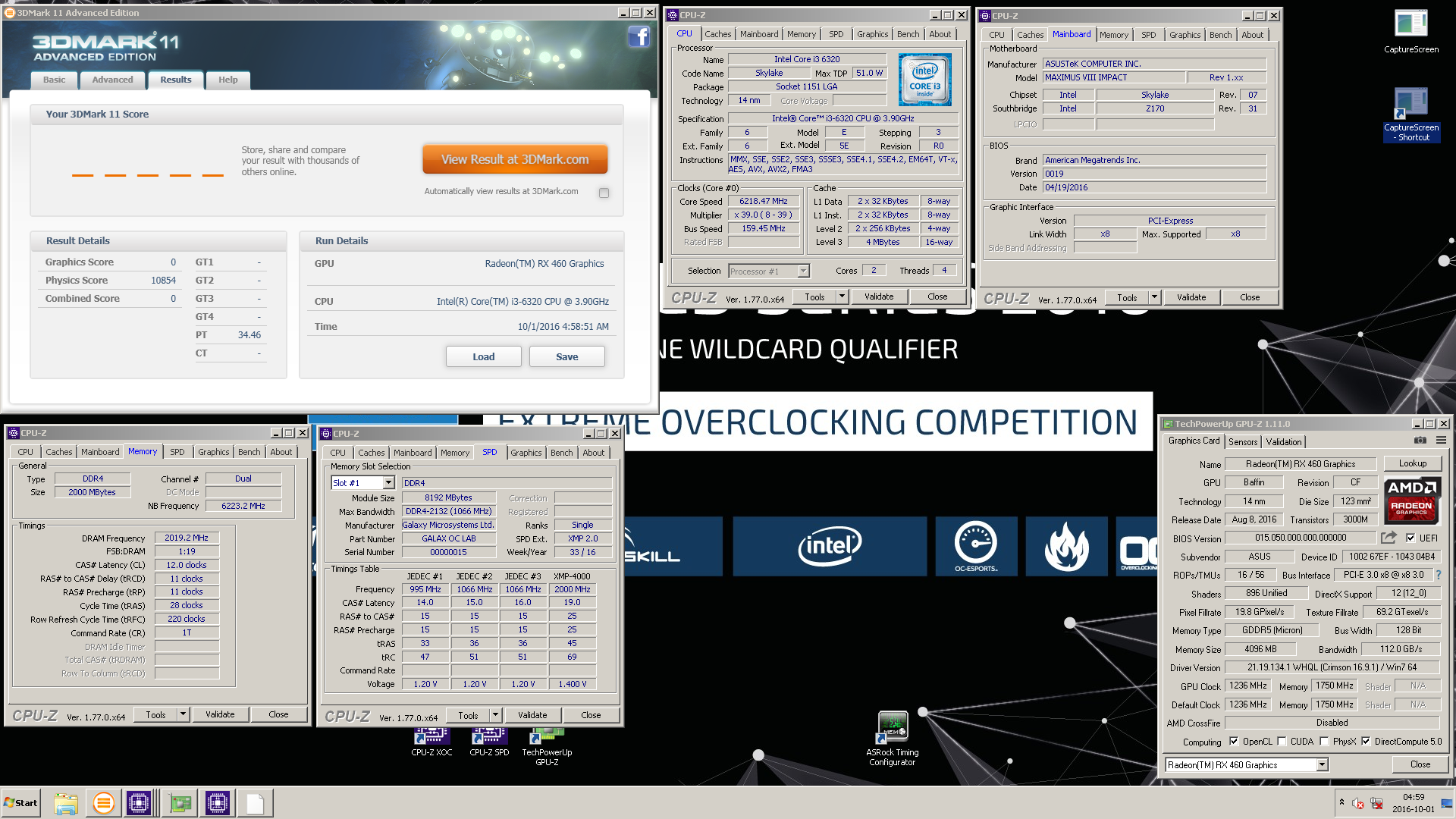Image resolution: width=1456 pixels, height=819 pixels.
Task: Toggle the PhysX checkbox
Action: coord(1324,741)
